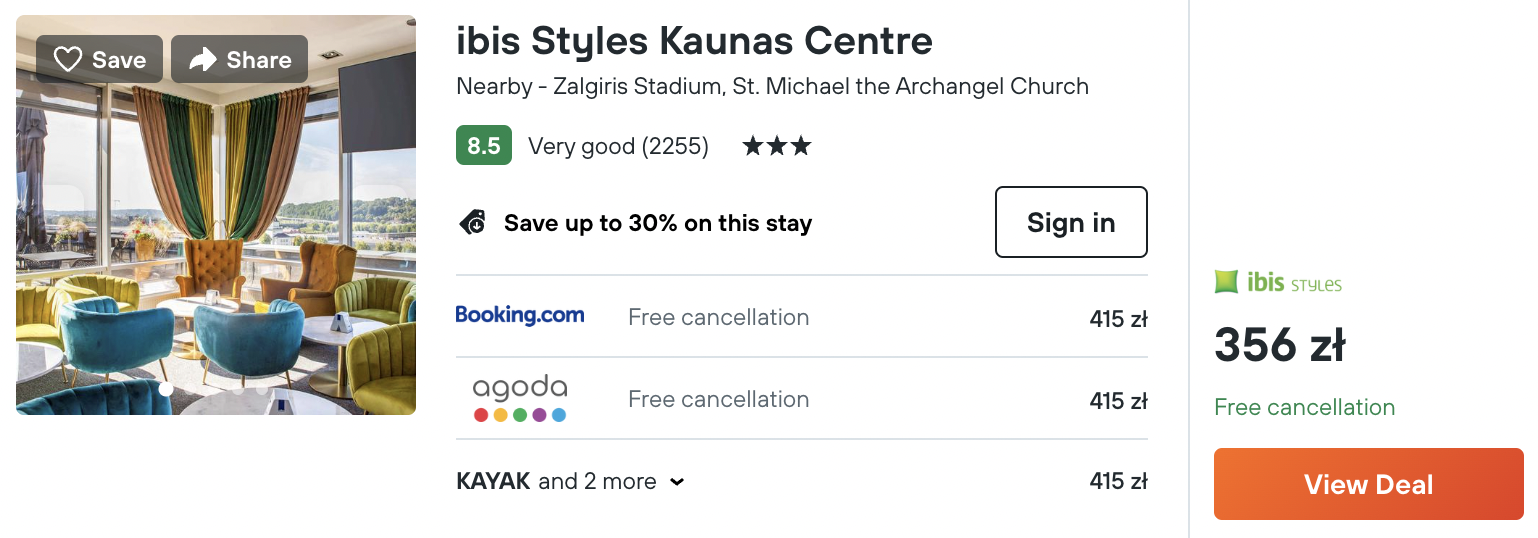Screen dimensions: 1538x538
Task: Click the Share arrow icon
Action: coord(203,60)
